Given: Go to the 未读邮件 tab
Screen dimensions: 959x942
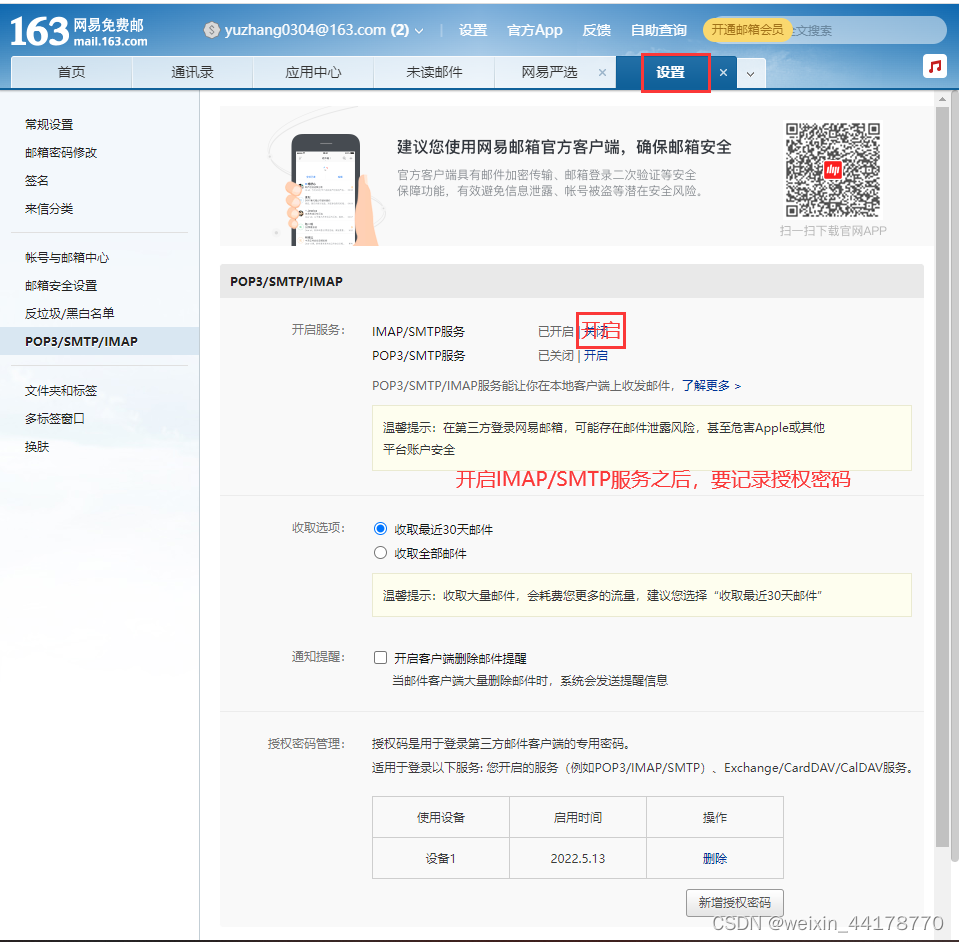Looking at the screenshot, I should 434,72.
